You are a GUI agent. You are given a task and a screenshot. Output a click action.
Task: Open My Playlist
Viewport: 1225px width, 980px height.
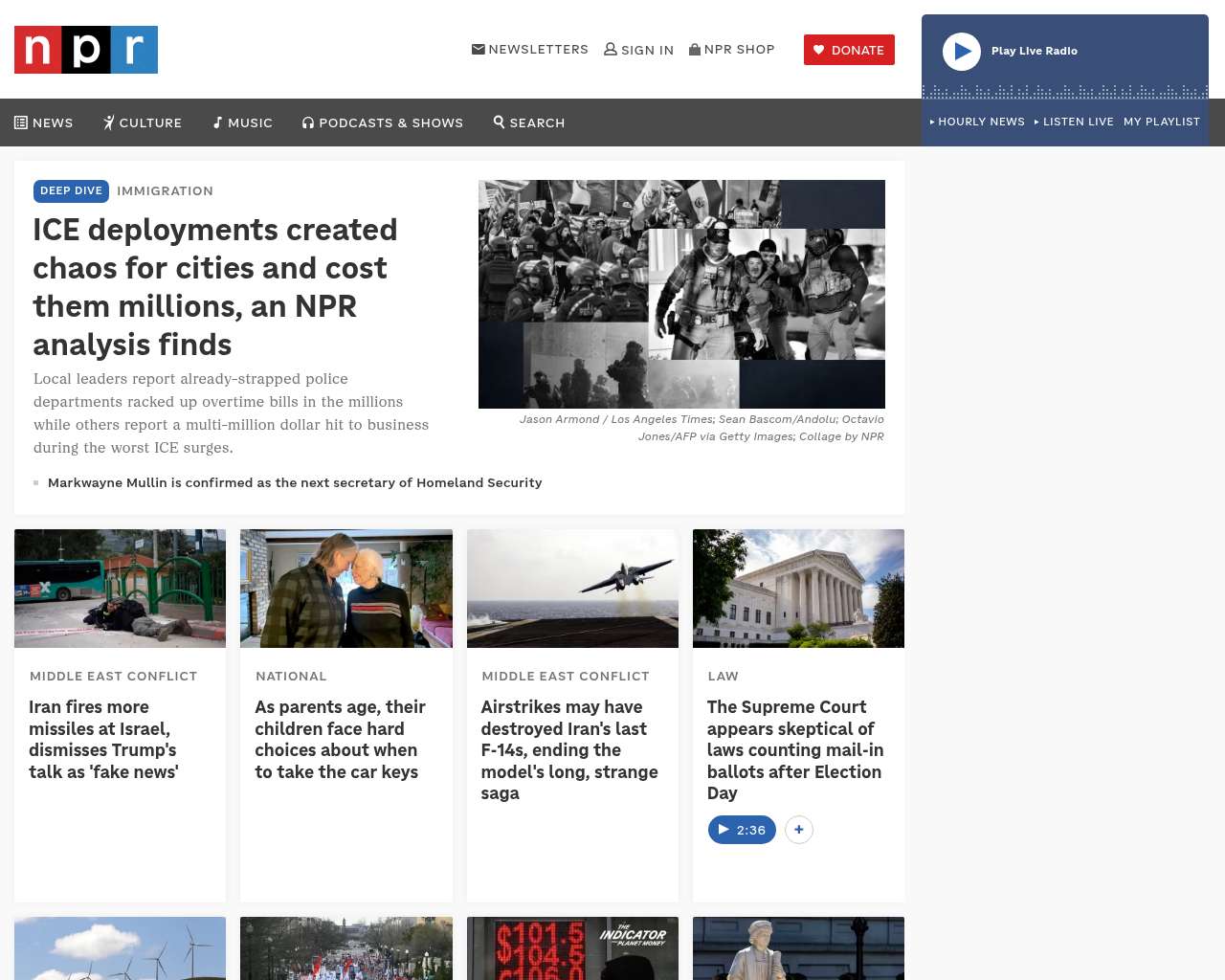[1161, 122]
